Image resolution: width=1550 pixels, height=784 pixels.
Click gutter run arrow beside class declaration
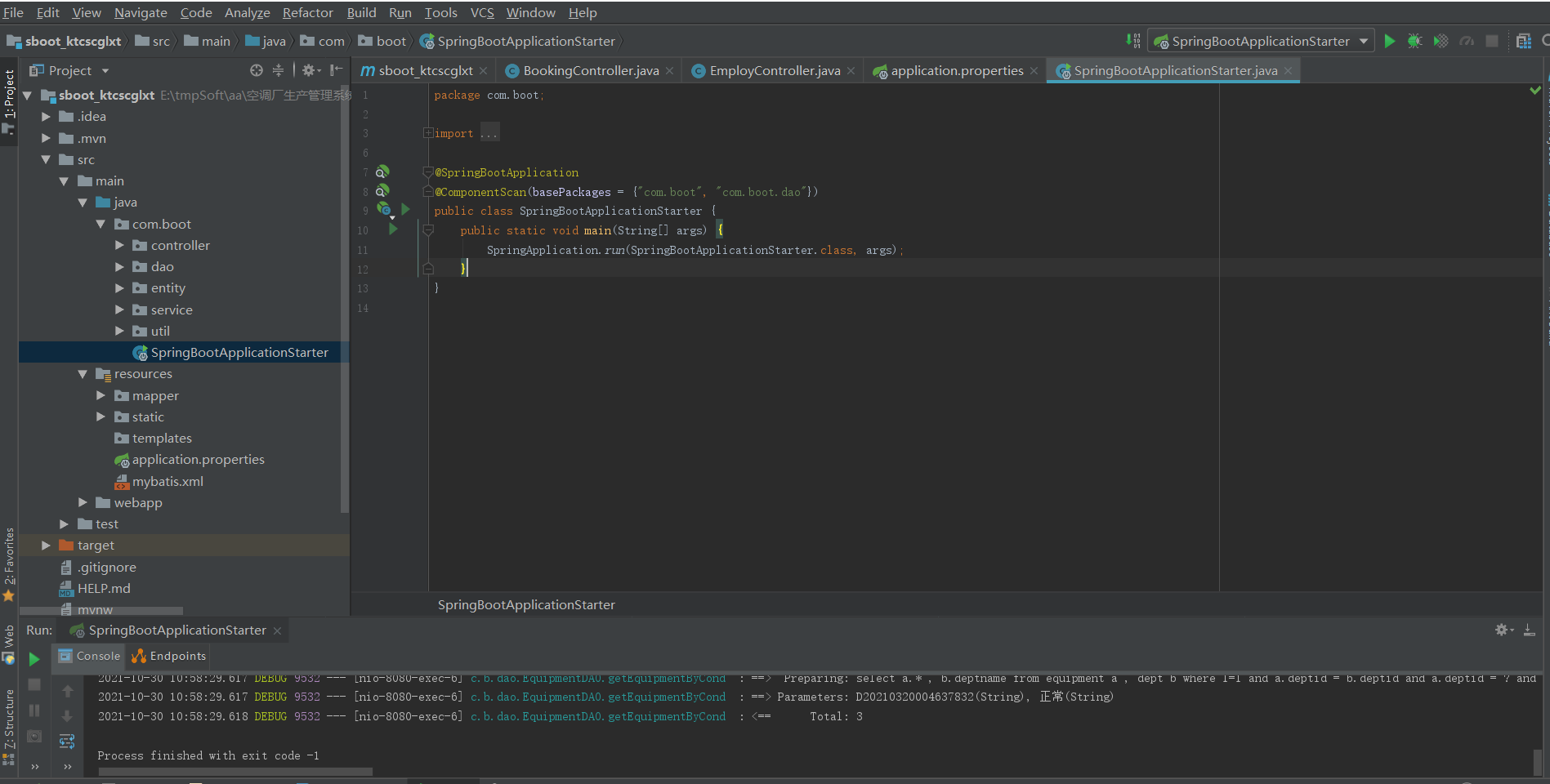(x=405, y=210)
